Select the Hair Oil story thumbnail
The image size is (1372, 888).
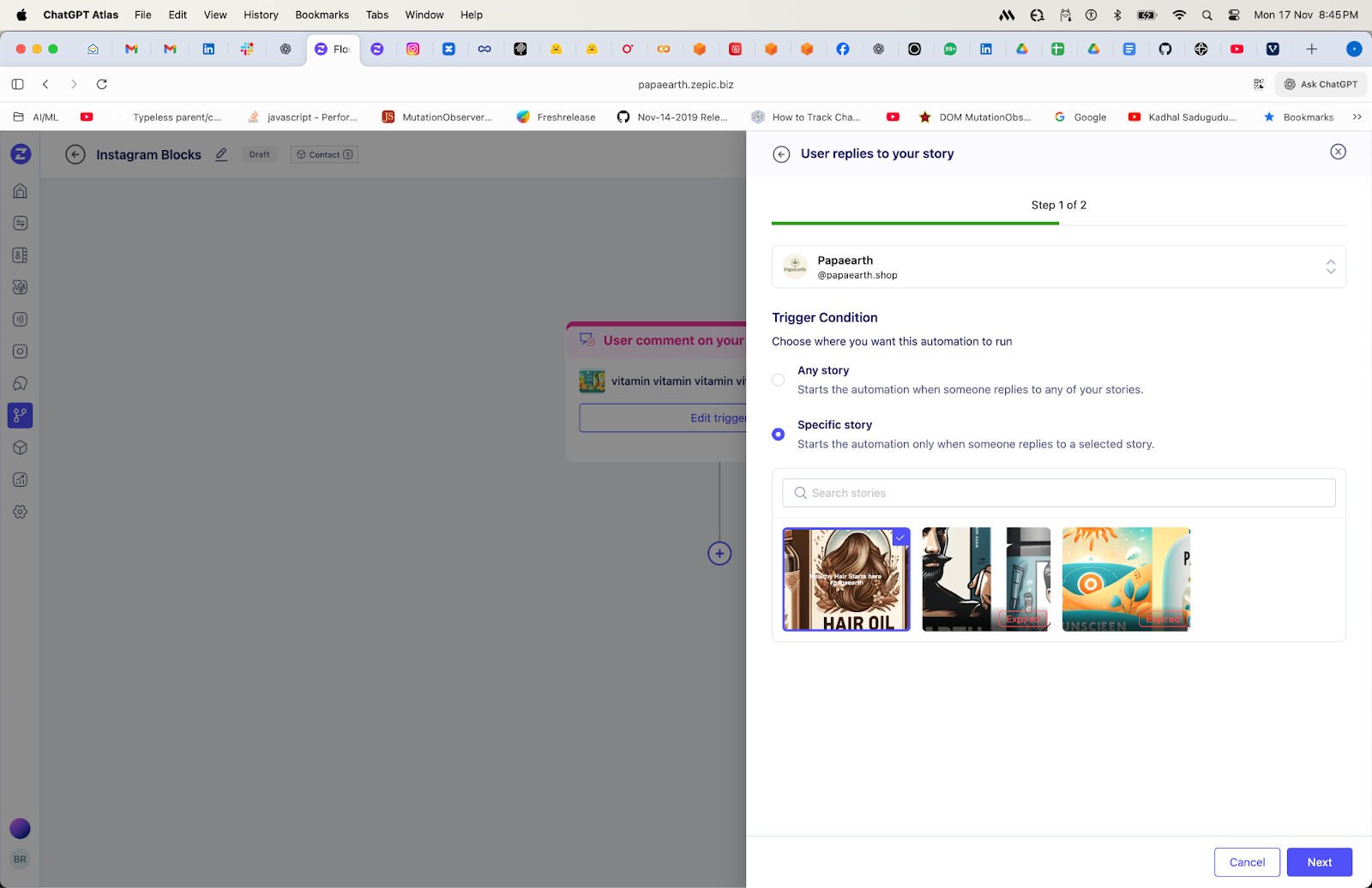click(x=846, y=579)
